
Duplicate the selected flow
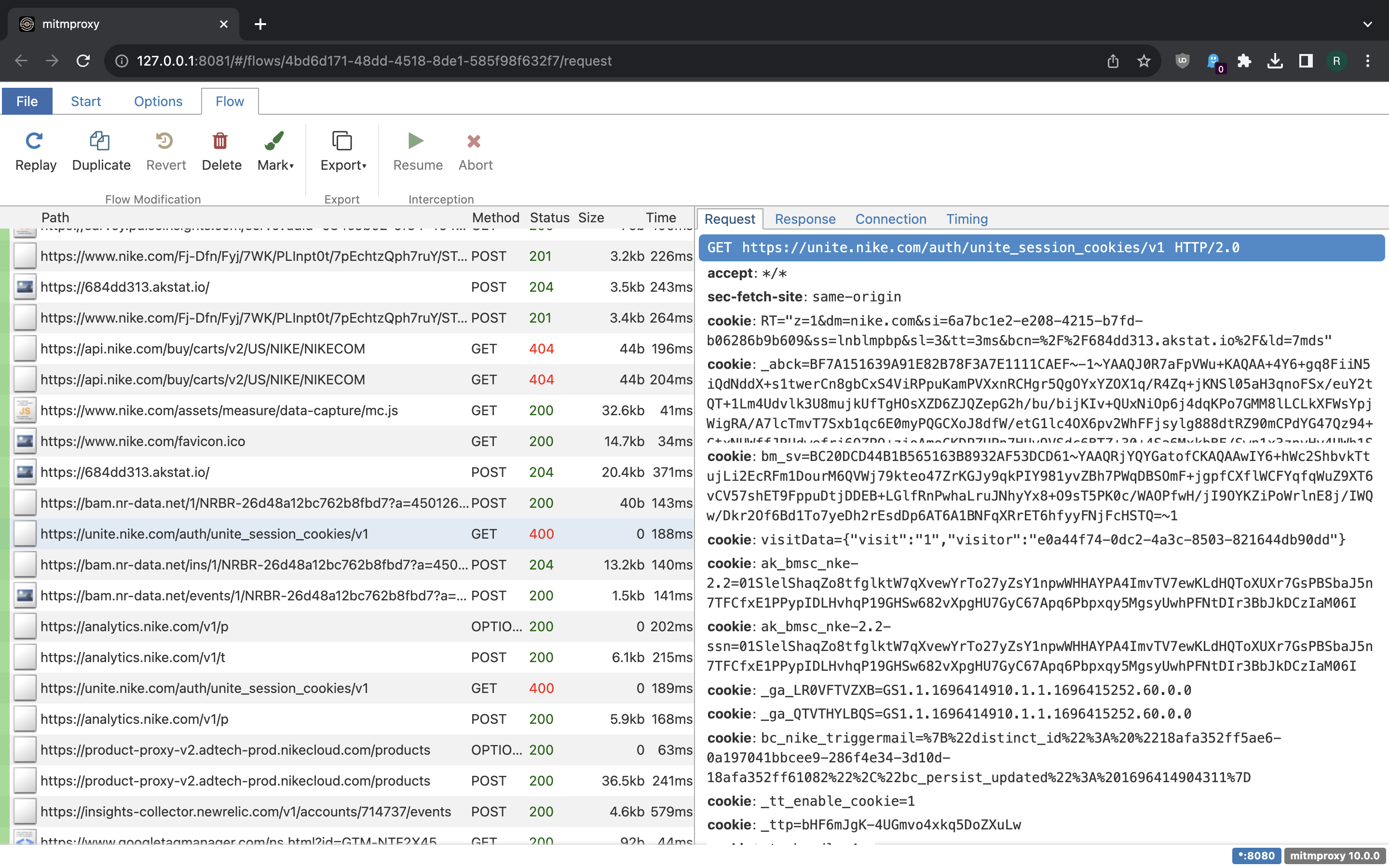tap(101, 151)
